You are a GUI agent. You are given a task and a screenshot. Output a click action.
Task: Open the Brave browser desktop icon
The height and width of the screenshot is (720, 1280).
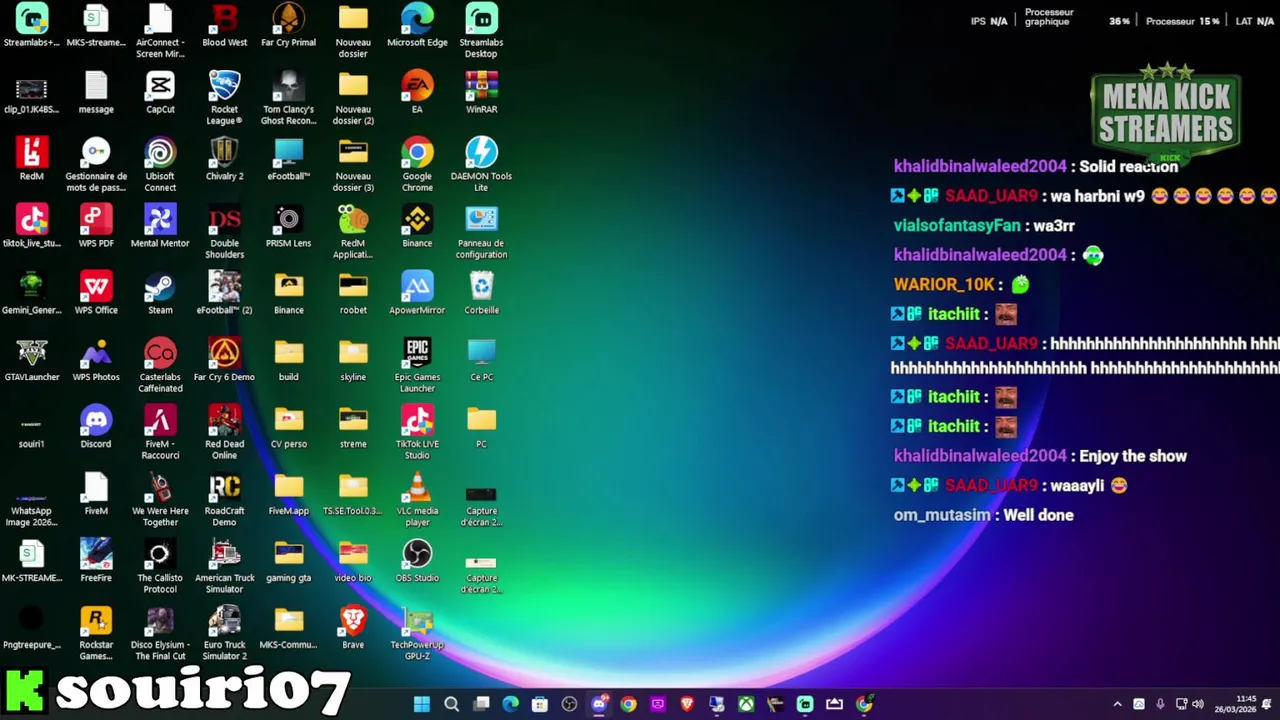353,629
